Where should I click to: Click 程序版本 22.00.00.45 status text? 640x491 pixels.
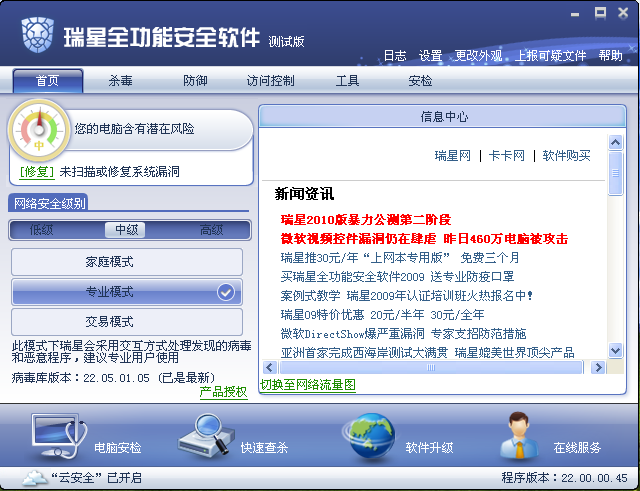[564, 478]
